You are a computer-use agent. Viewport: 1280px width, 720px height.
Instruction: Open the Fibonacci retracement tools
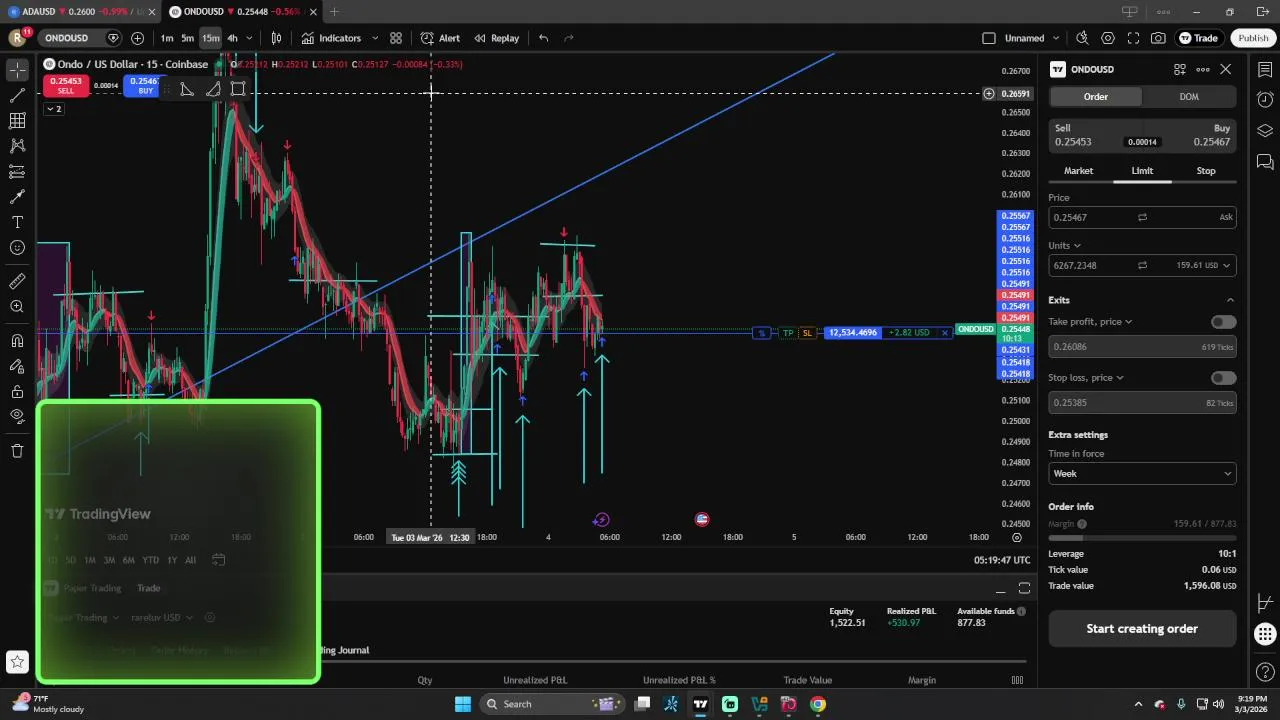17,121
